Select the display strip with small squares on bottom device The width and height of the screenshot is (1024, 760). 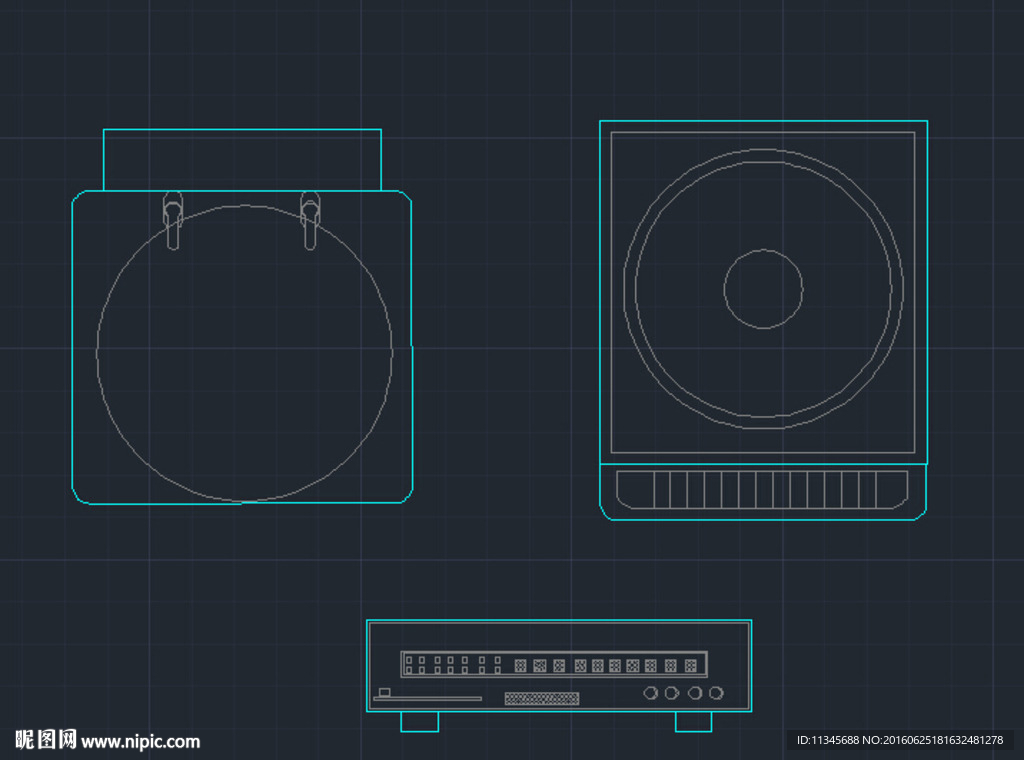pyautogui.click(x=554, y=665)
